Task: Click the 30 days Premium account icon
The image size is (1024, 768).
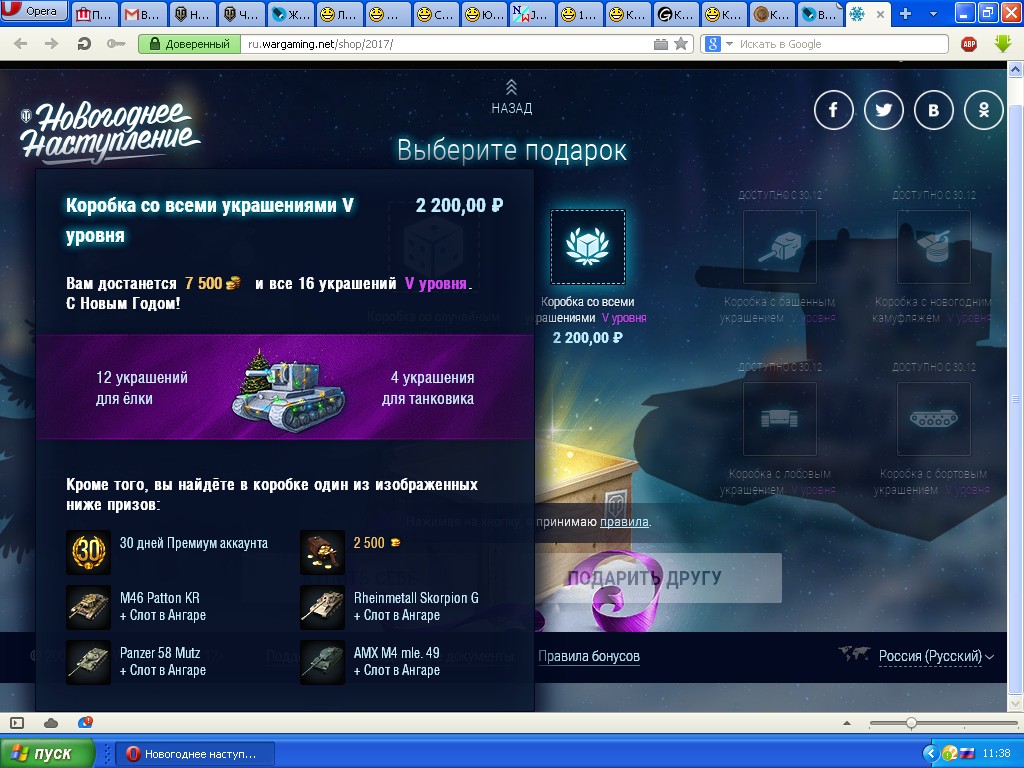Action: 88,552
